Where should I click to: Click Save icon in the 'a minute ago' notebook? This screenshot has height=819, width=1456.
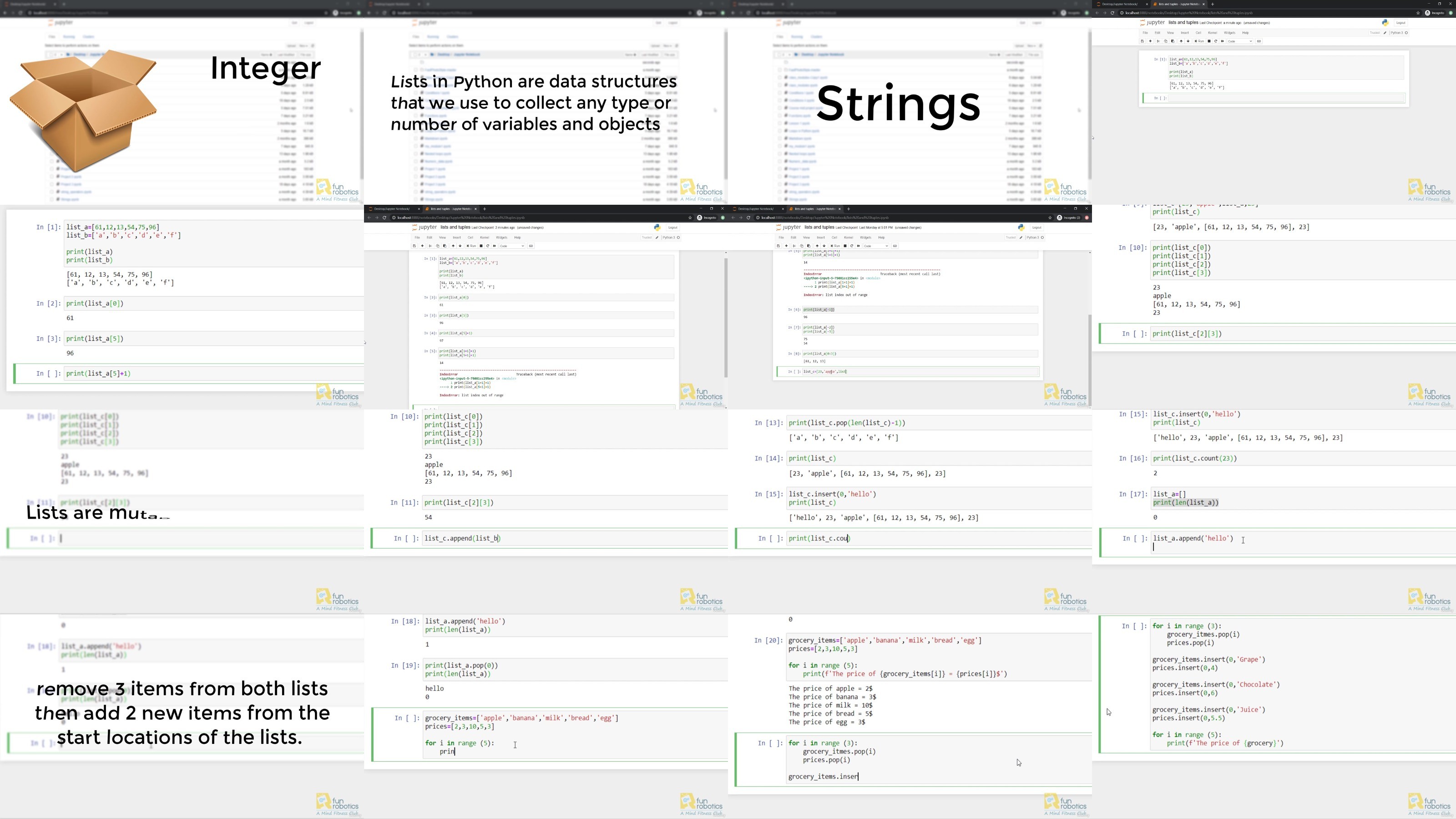(x=1143, y=41)
